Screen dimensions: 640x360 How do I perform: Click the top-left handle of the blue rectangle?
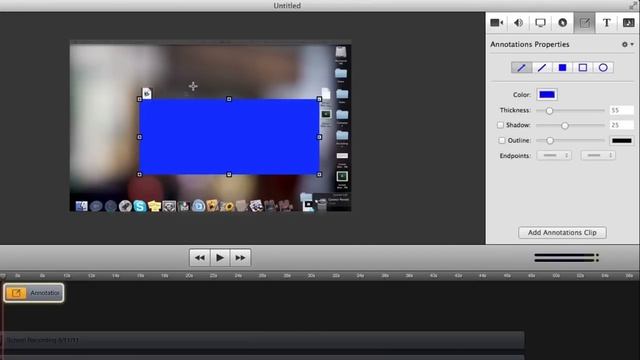click(140, 99)
